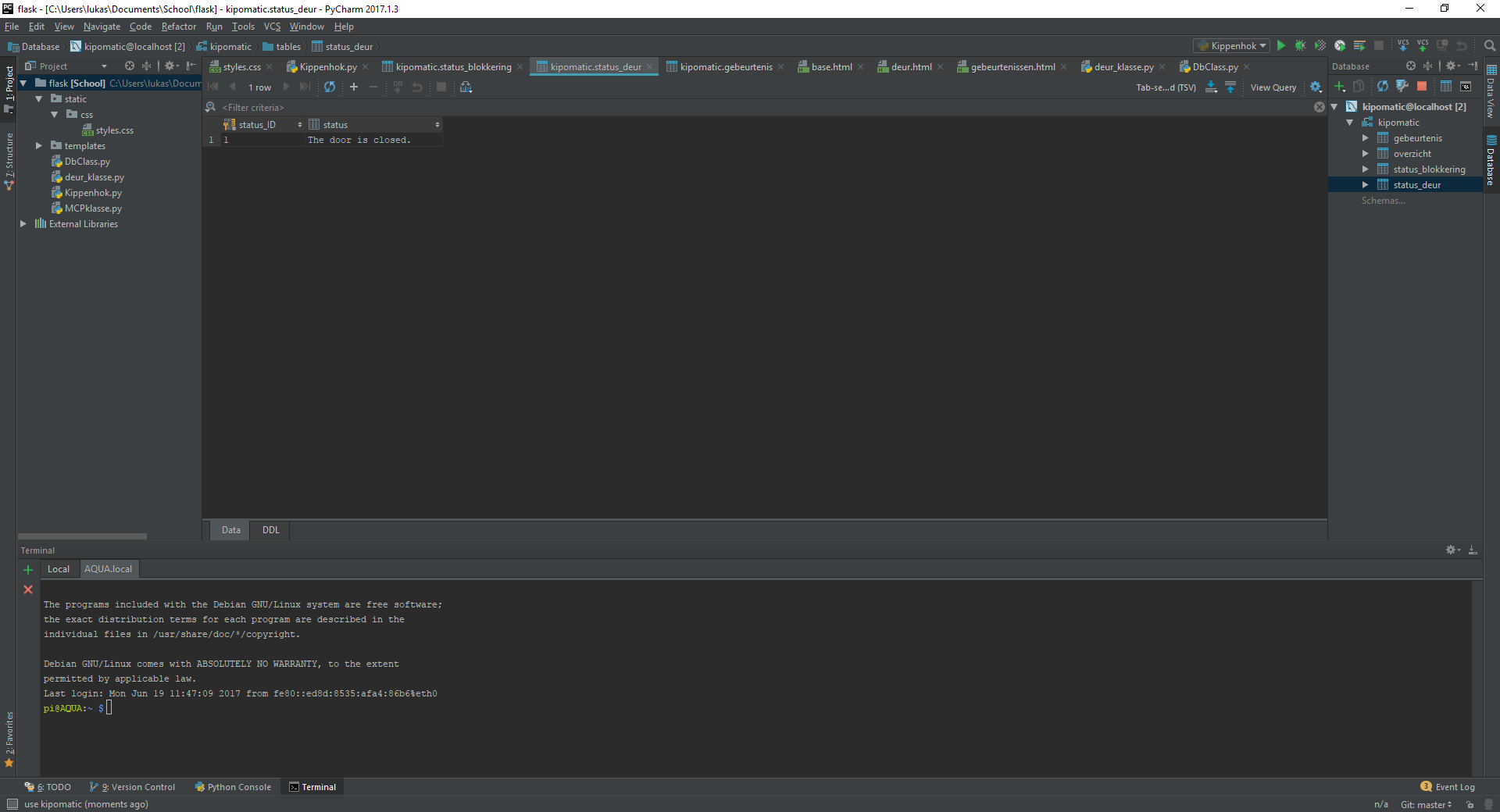Viewport: 1500px width, 812px height.
Task: Collapse all in the Database panel
Action: [x=1428, y=66]
